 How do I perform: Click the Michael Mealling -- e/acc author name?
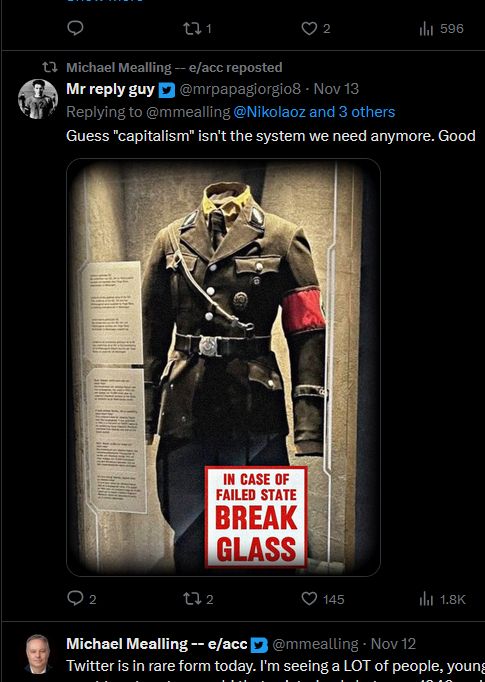(x=156, y=644)
